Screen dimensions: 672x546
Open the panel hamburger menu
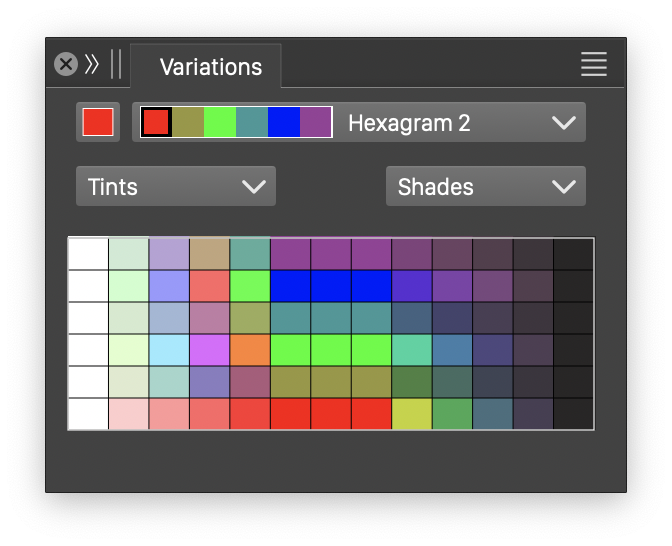594,65
